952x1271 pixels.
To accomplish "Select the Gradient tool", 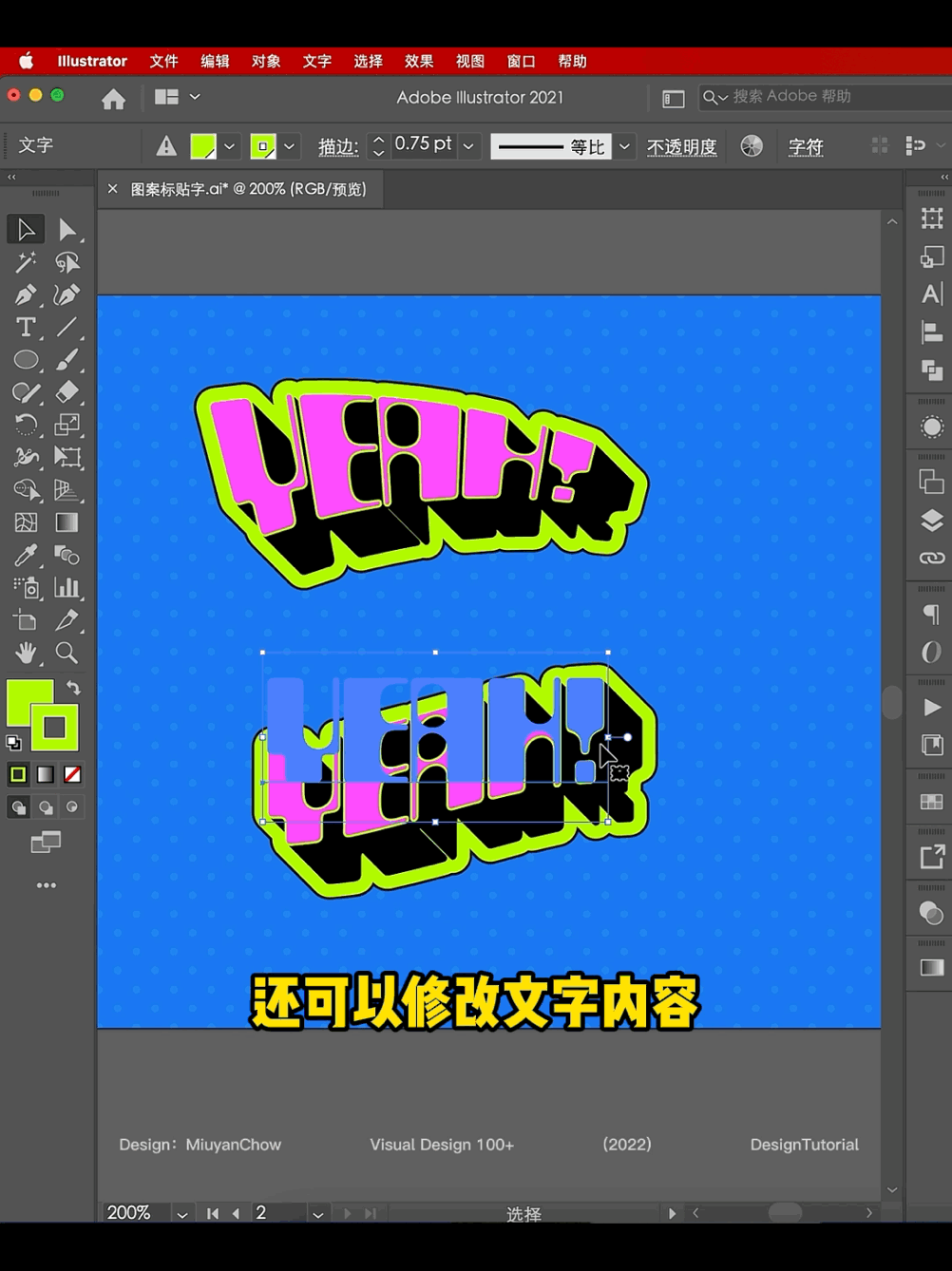I will pos(67,522).
